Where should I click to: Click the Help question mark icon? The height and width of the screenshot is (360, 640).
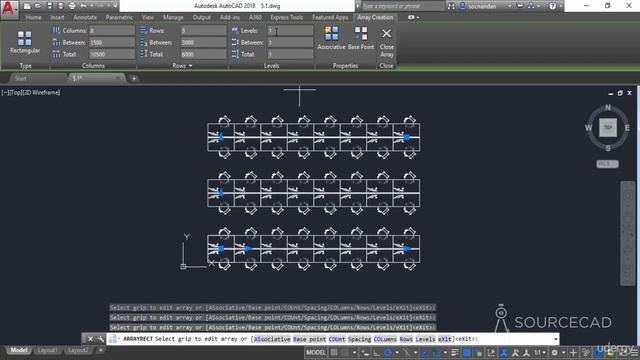pos(552,6)
